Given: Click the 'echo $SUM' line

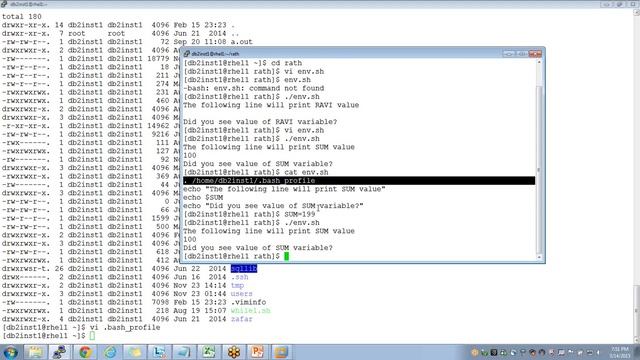Looking at the screenshot, I should tap(203, 198).
